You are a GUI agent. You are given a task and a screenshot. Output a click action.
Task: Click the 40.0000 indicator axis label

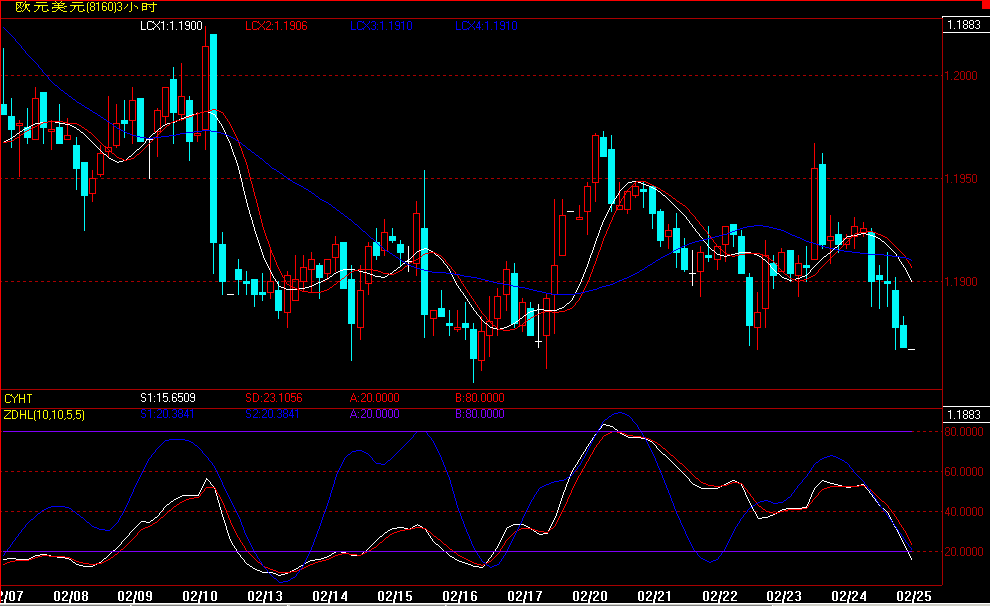[x=963, y=512]
